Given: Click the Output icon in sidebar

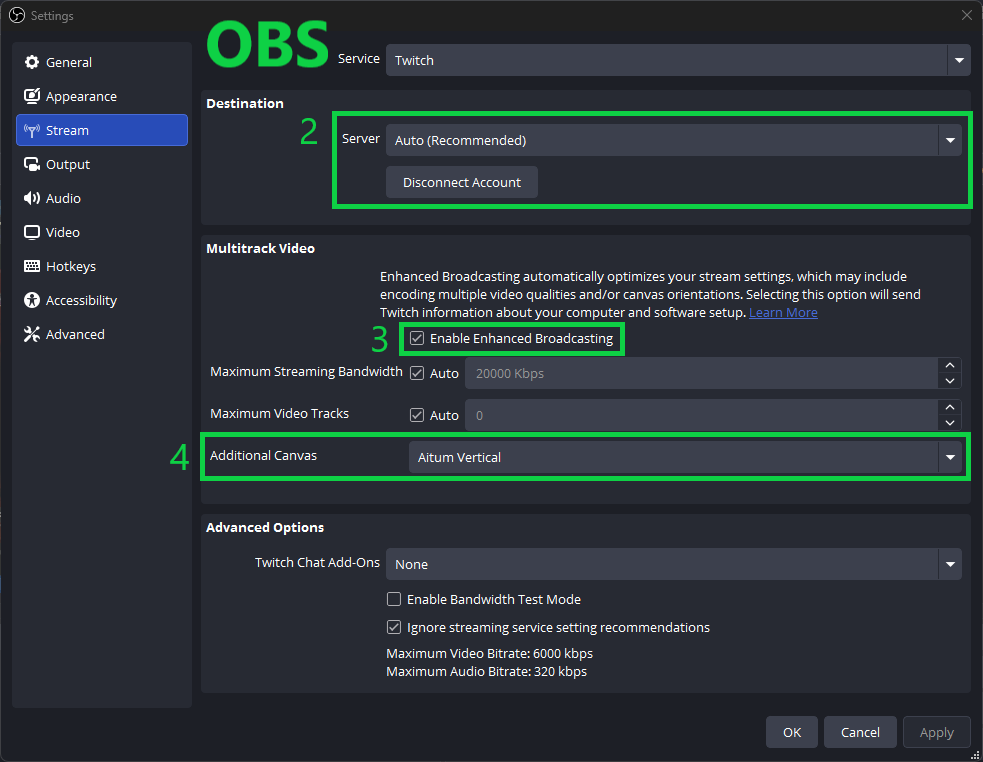Looking at the screenshot, I should click(31, 164).
